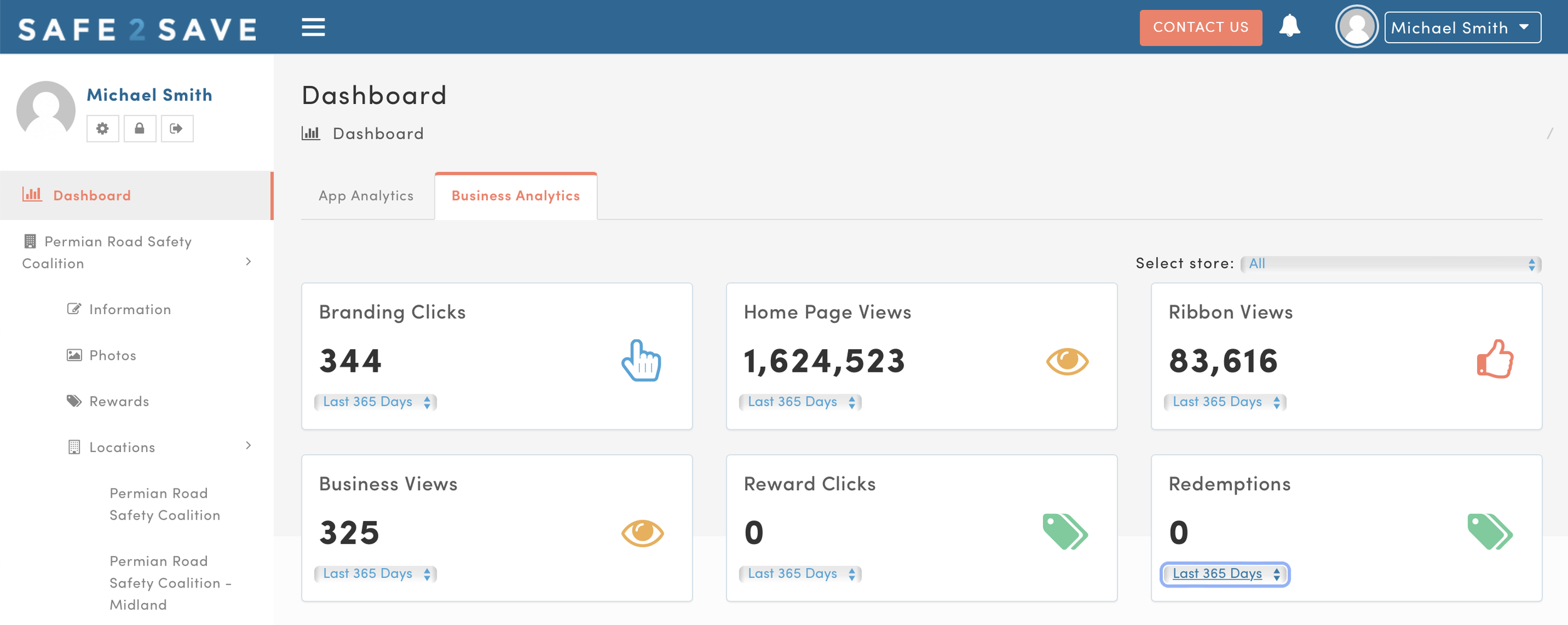This screenshot has width=1568, height=625.
Task: Click the Information edit pencil icon
Action: 74,309
